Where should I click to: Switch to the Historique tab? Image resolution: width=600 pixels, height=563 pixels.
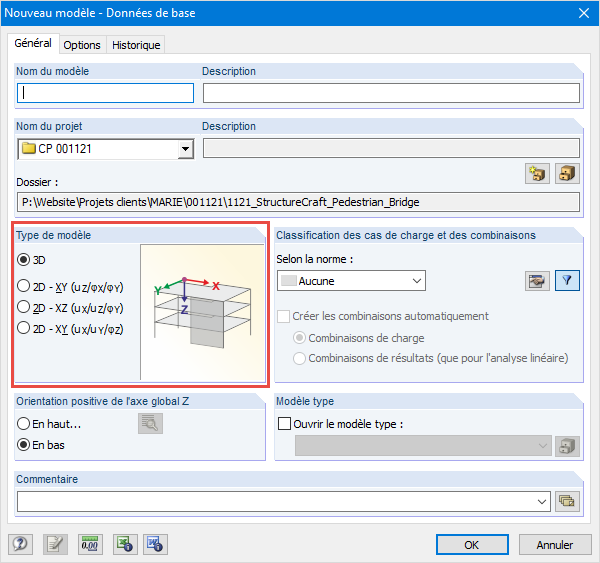pos(136,45)
